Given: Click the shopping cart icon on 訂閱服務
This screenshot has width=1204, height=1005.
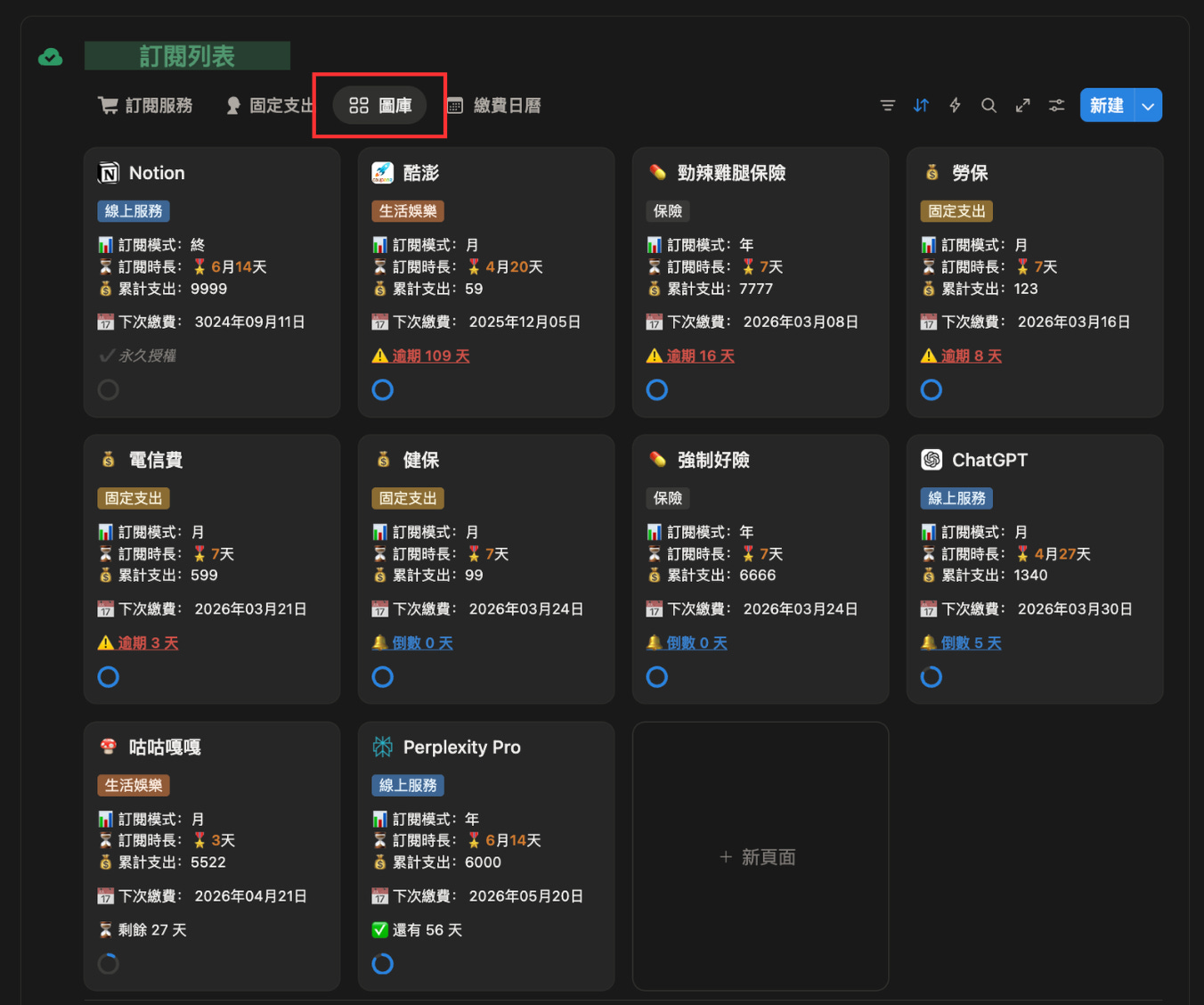Looking at the screenshot, I should tap(108, 105).
